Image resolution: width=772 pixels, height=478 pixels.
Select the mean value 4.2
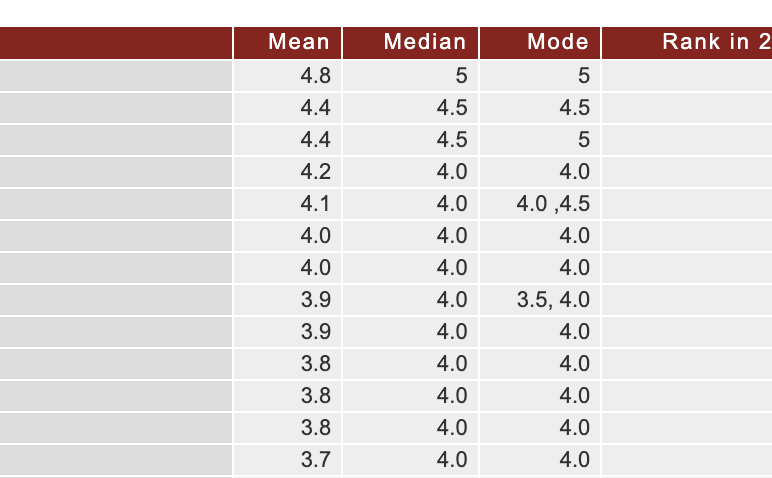(315, 172)
